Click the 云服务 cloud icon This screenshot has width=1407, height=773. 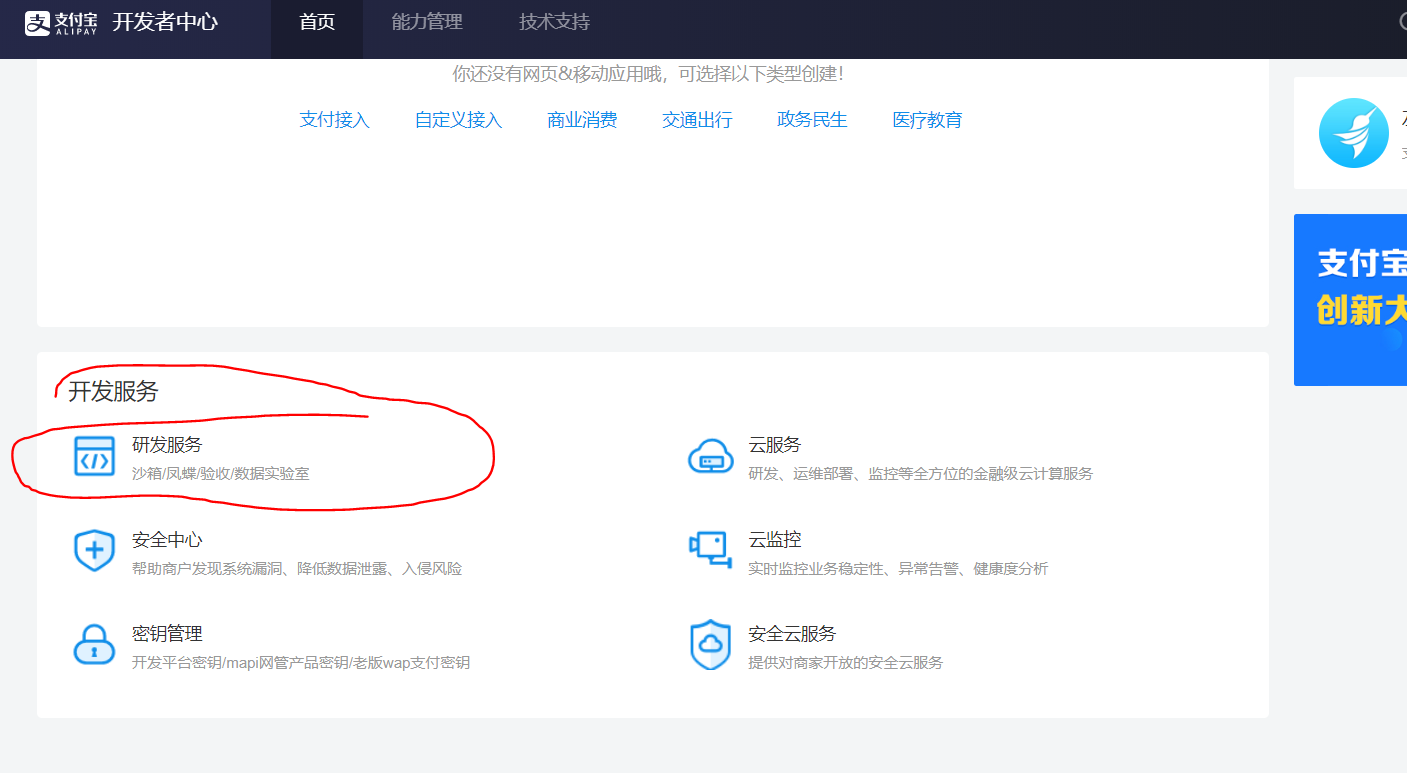coord(711,456)
